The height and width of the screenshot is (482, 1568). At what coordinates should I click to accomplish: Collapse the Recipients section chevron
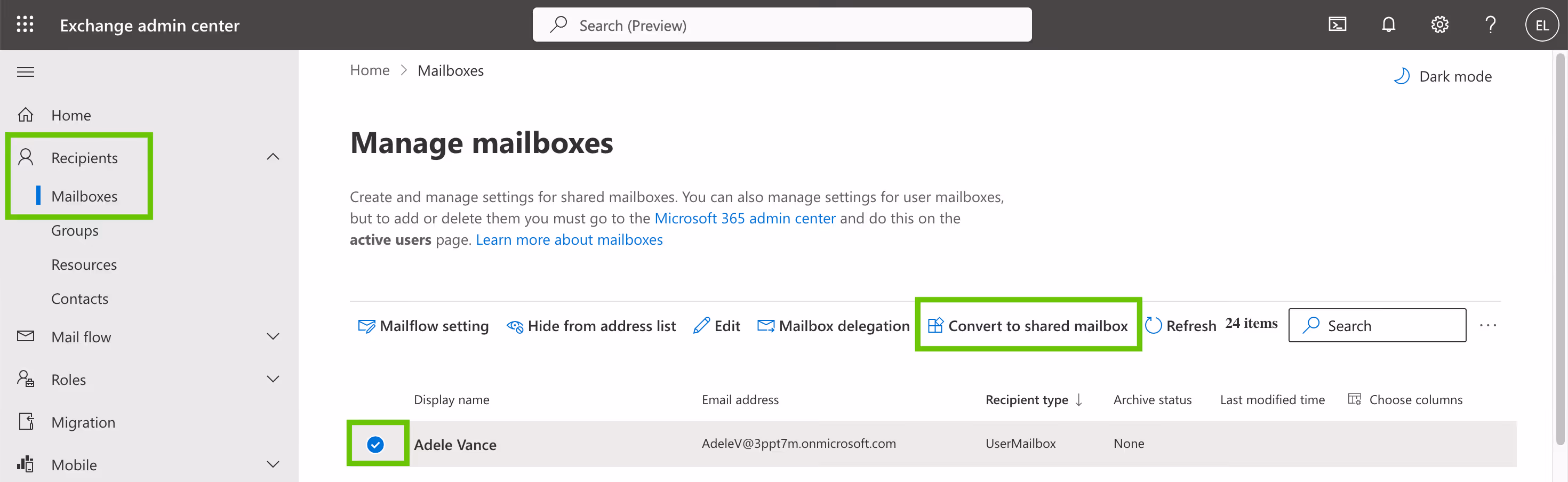[273, 156]
